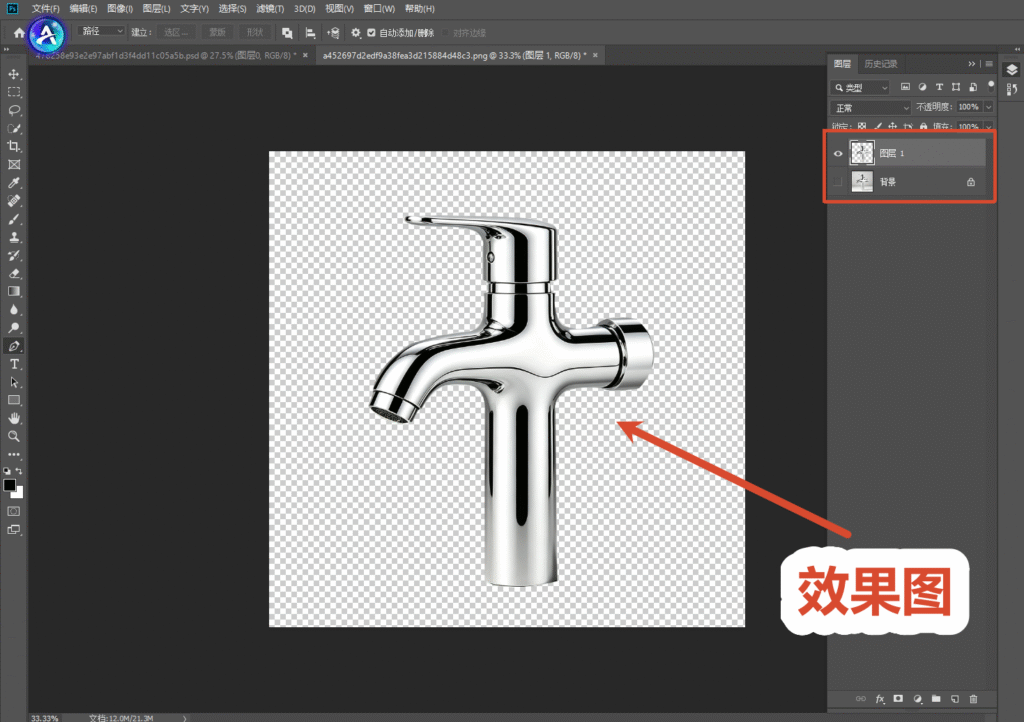Select the Path Selection tool
The image size is (1024, 722).
coord(14,383)
